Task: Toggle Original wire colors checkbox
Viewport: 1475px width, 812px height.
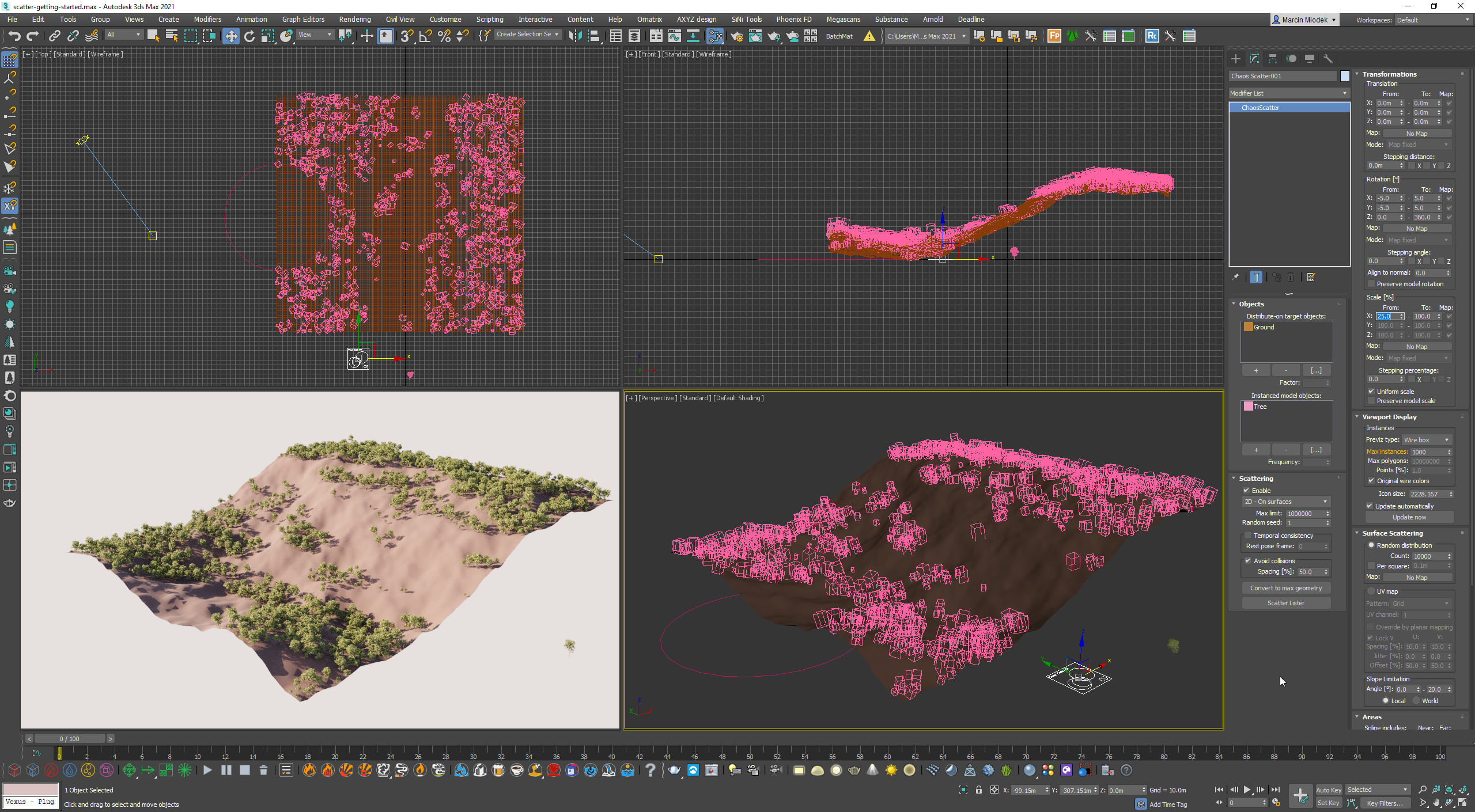Action: click(1371, 481)
